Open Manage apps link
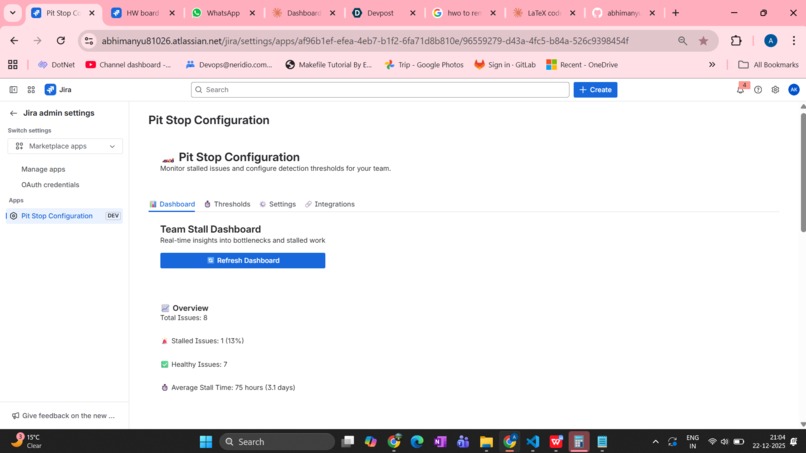The height and width of the screenshot is (453, 806). click(43, 169)
